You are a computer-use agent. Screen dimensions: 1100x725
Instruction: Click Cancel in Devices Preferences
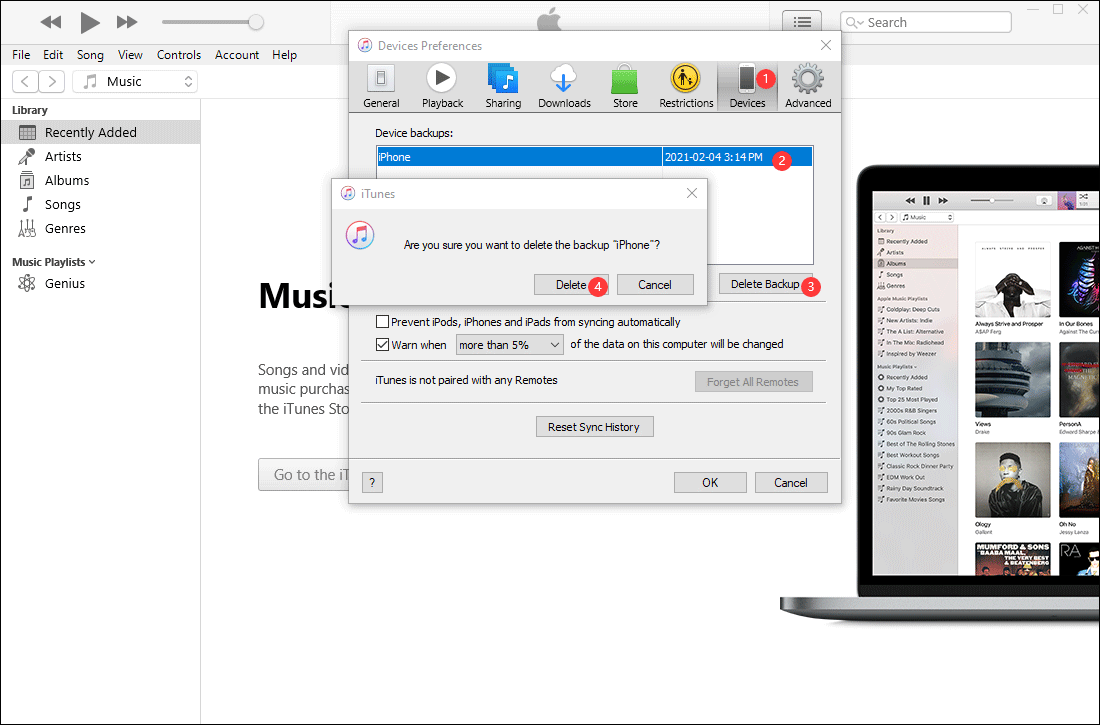coord(791,482)
